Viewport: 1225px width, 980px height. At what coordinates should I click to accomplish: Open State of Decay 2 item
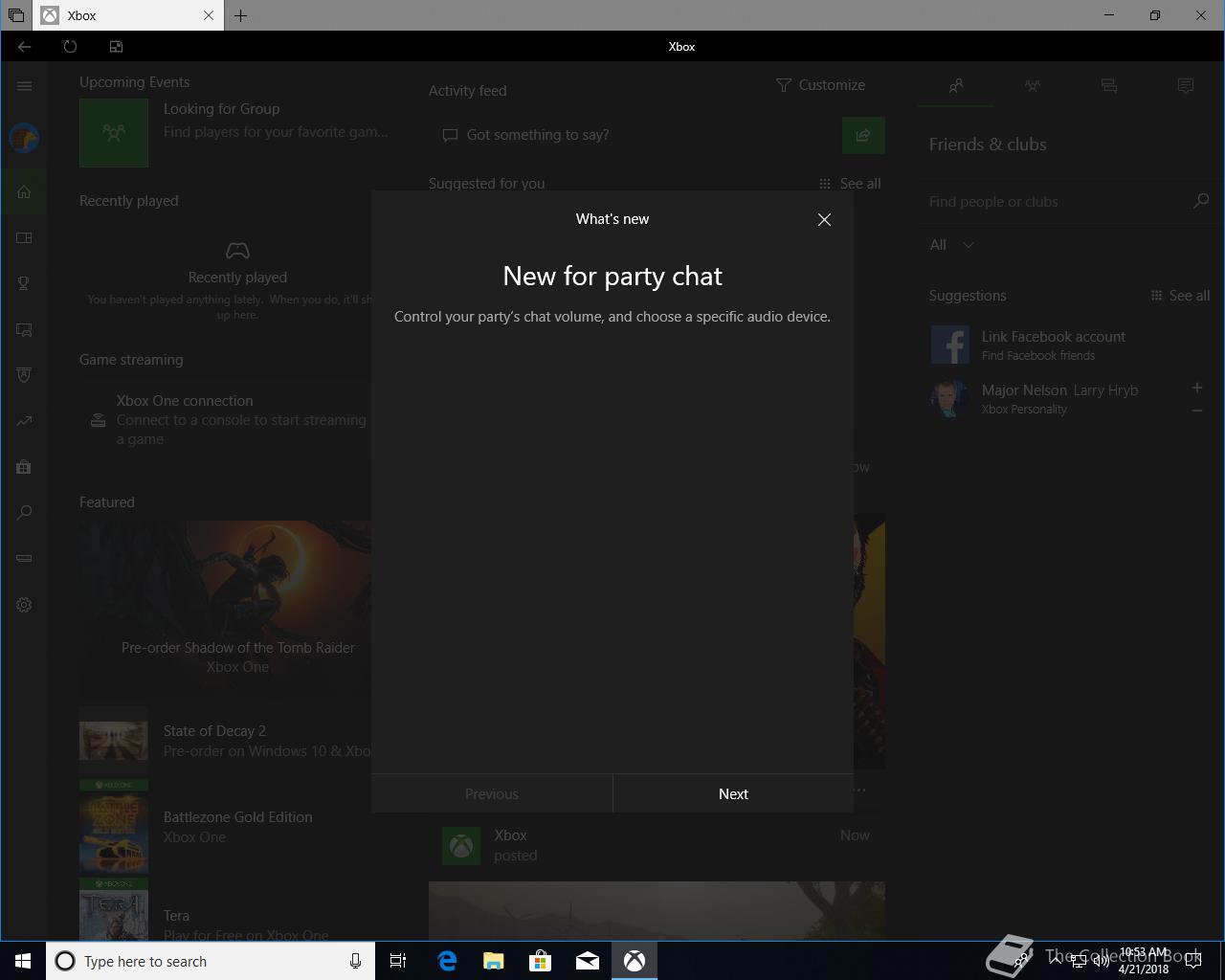point(226,741)
